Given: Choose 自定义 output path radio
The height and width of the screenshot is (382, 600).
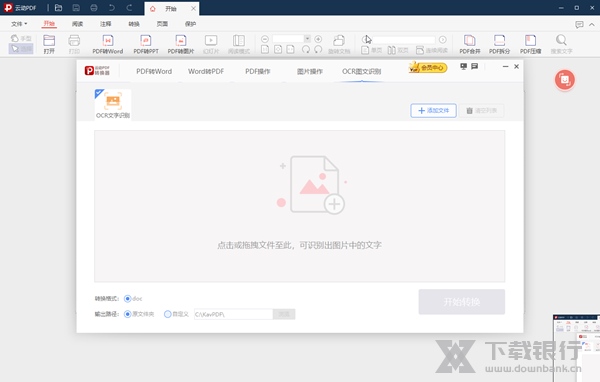Looking at the screenshot, I should 168,314.
